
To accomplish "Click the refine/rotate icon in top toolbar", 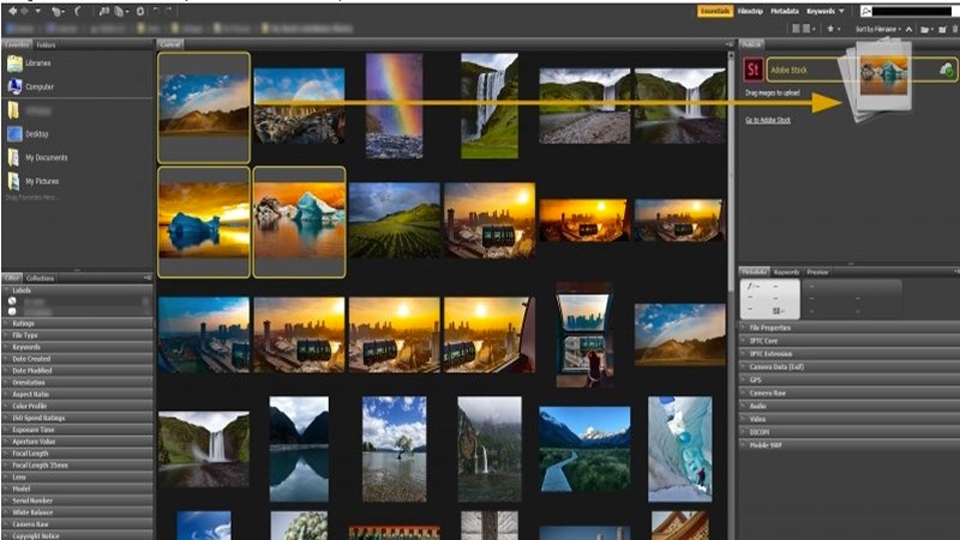I will tap(77, 12).
